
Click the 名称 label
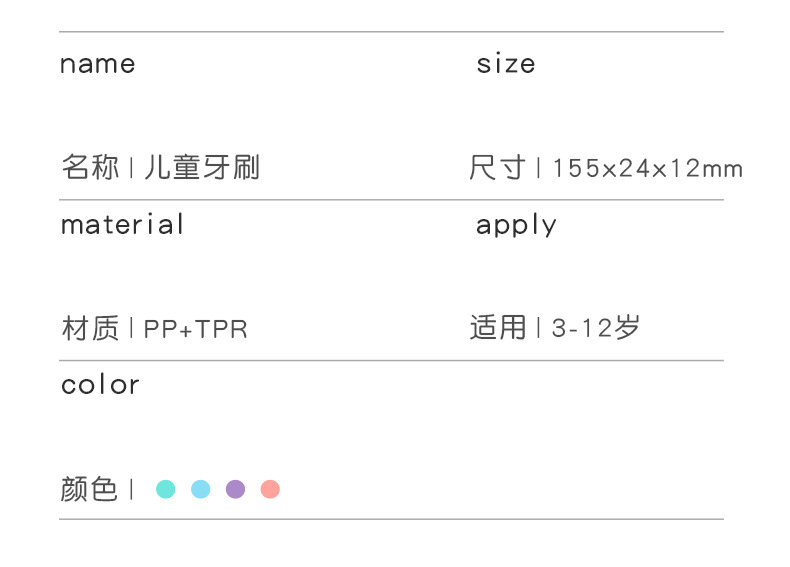90,167
